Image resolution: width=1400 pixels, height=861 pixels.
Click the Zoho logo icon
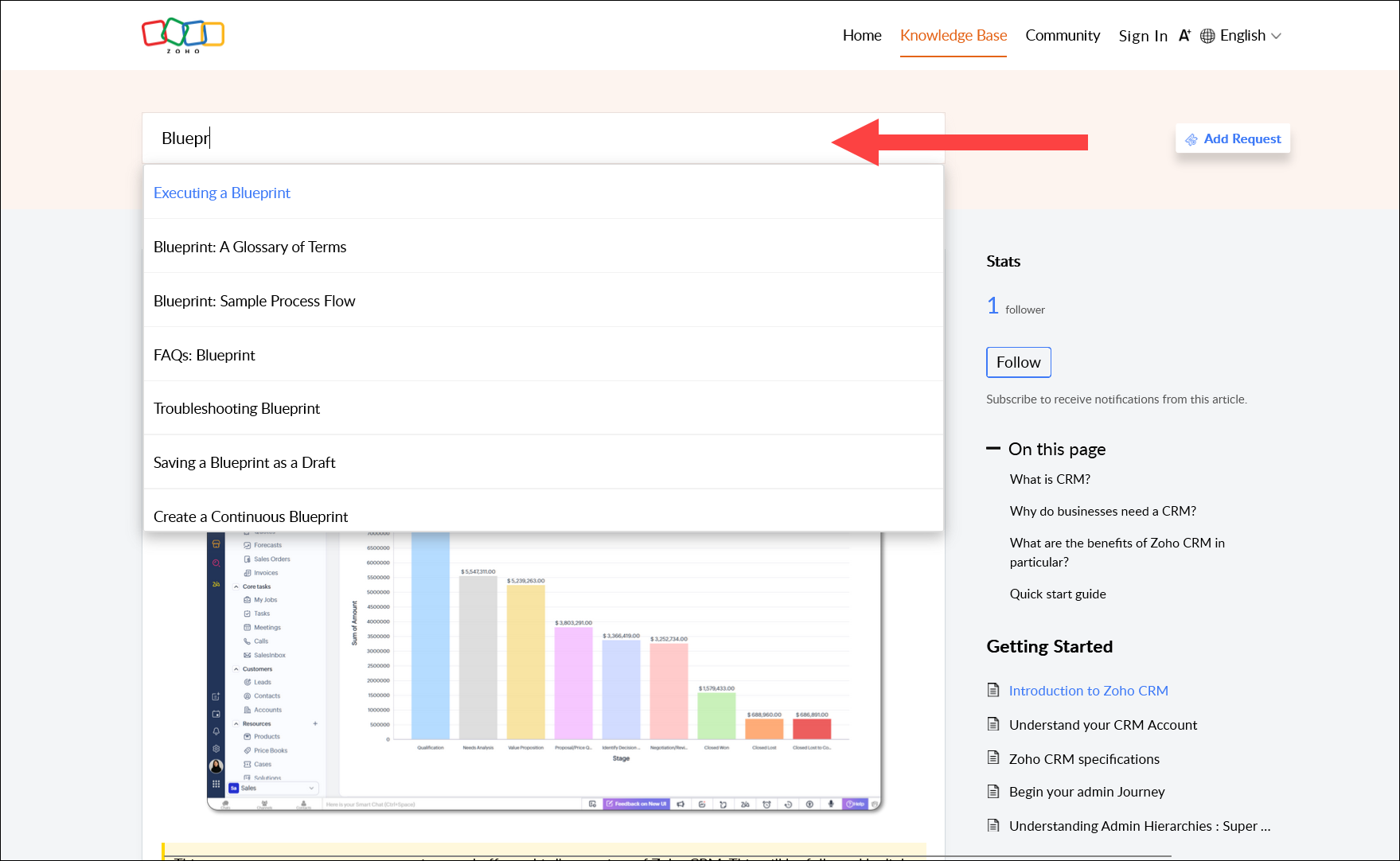[183, 36]
